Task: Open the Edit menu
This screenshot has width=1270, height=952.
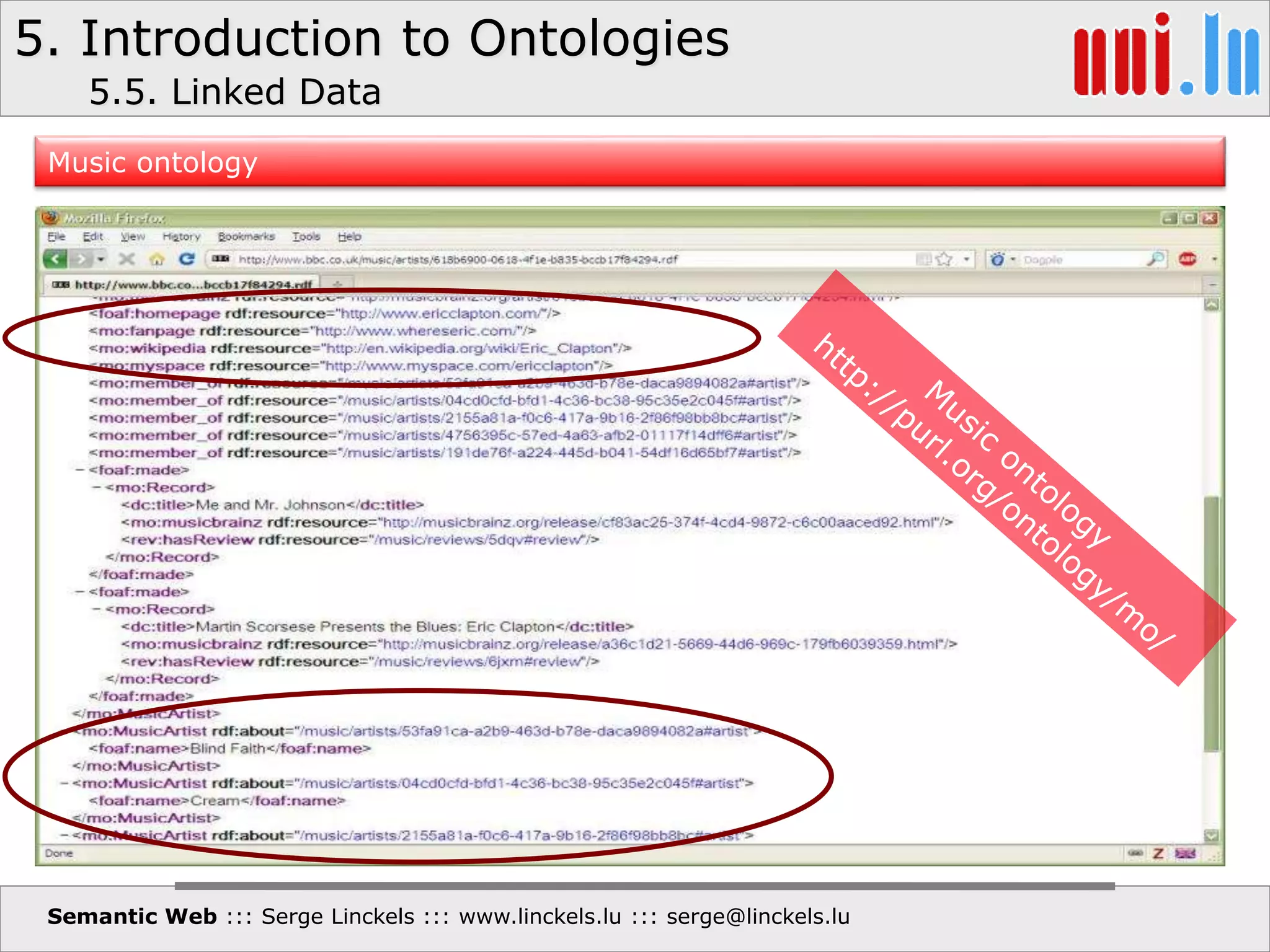Action: 93,236
